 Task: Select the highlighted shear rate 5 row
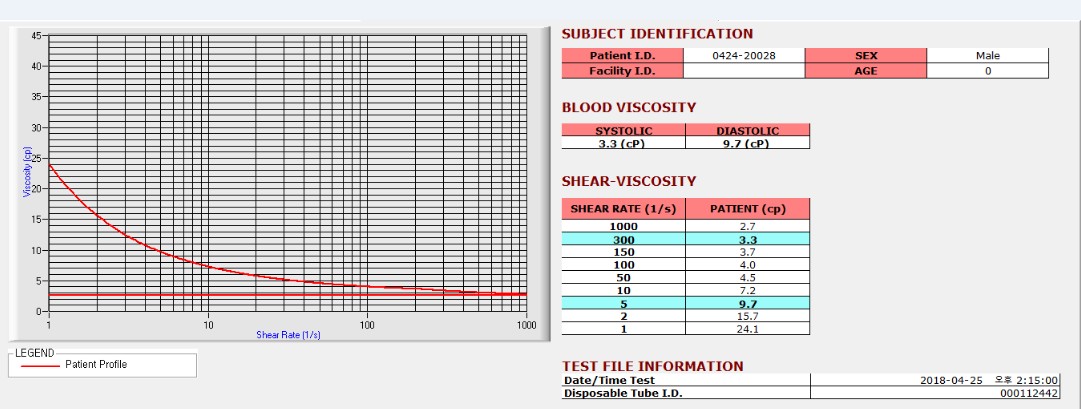[x=685, y=303]
